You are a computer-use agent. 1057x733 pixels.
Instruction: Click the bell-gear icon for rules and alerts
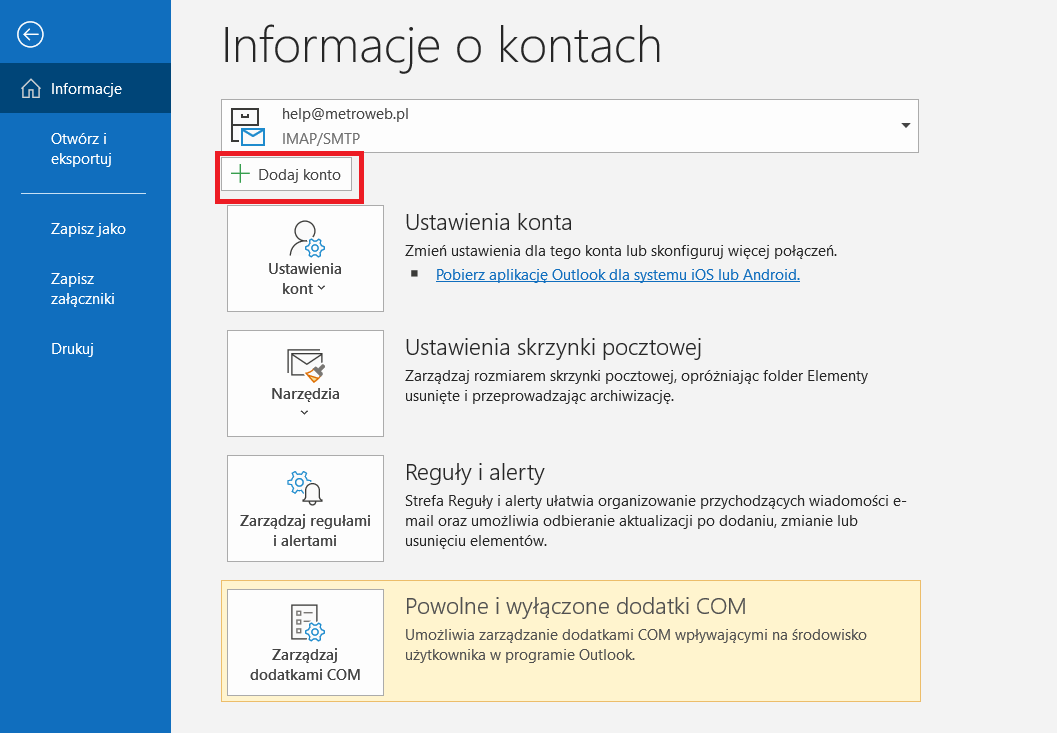pyautogui.click(x=305, y=487)
